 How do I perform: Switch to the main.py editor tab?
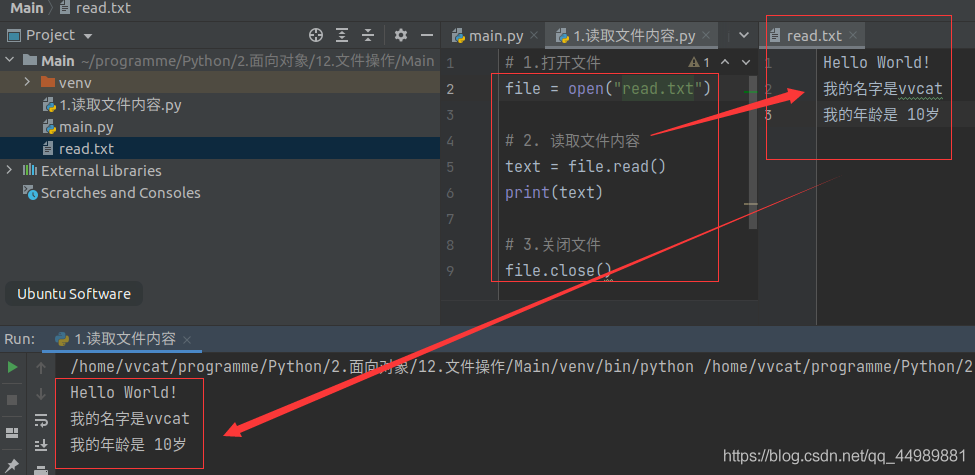tap(488, 36)
